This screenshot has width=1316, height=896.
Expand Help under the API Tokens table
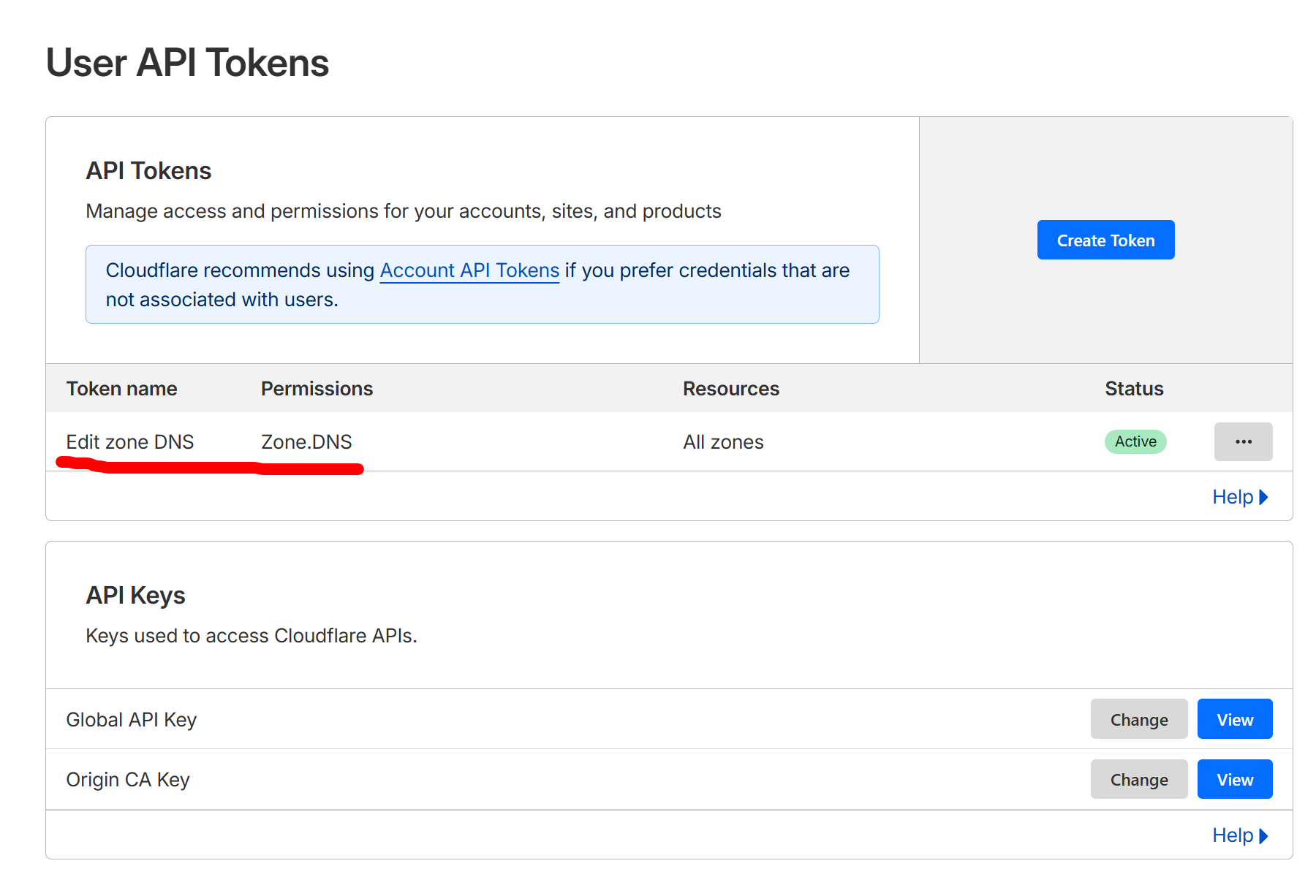[x=1240, y=497]
